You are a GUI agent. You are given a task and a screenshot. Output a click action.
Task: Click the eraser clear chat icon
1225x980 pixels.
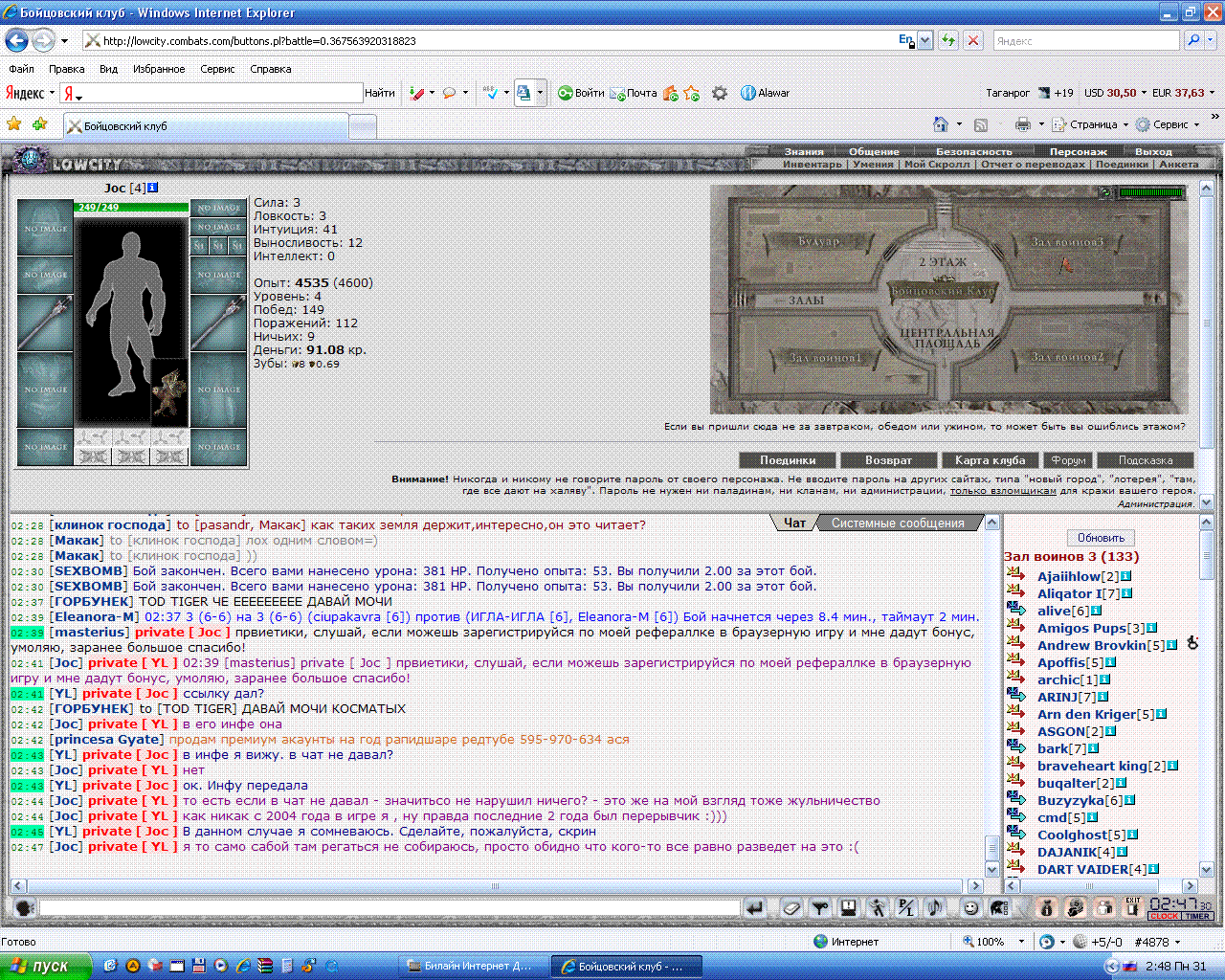tap(791, 907)
